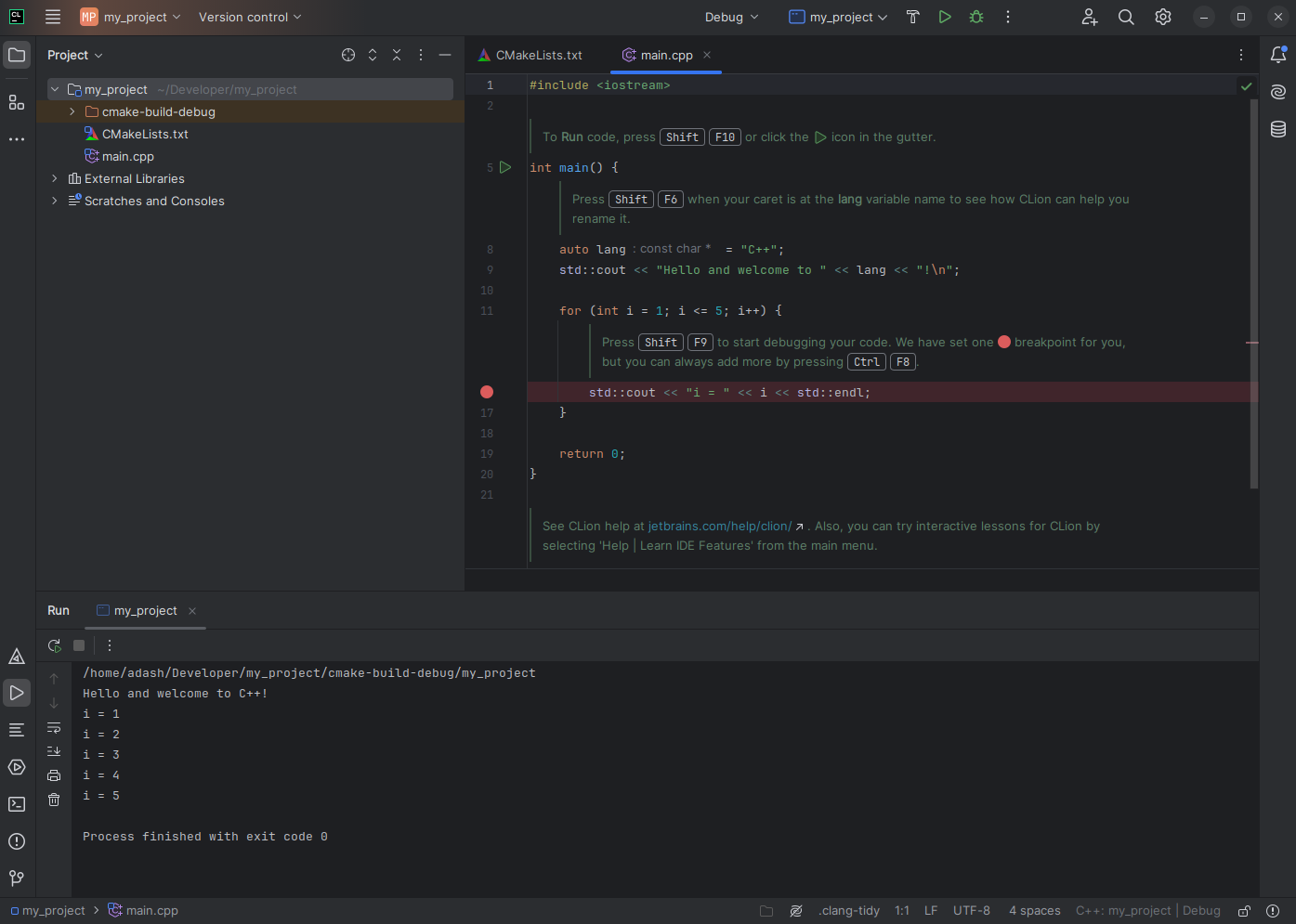This screenshot has height=924, width=1296.
Task: Click gutter run icon beside main()
Action: tap(505, 167)
